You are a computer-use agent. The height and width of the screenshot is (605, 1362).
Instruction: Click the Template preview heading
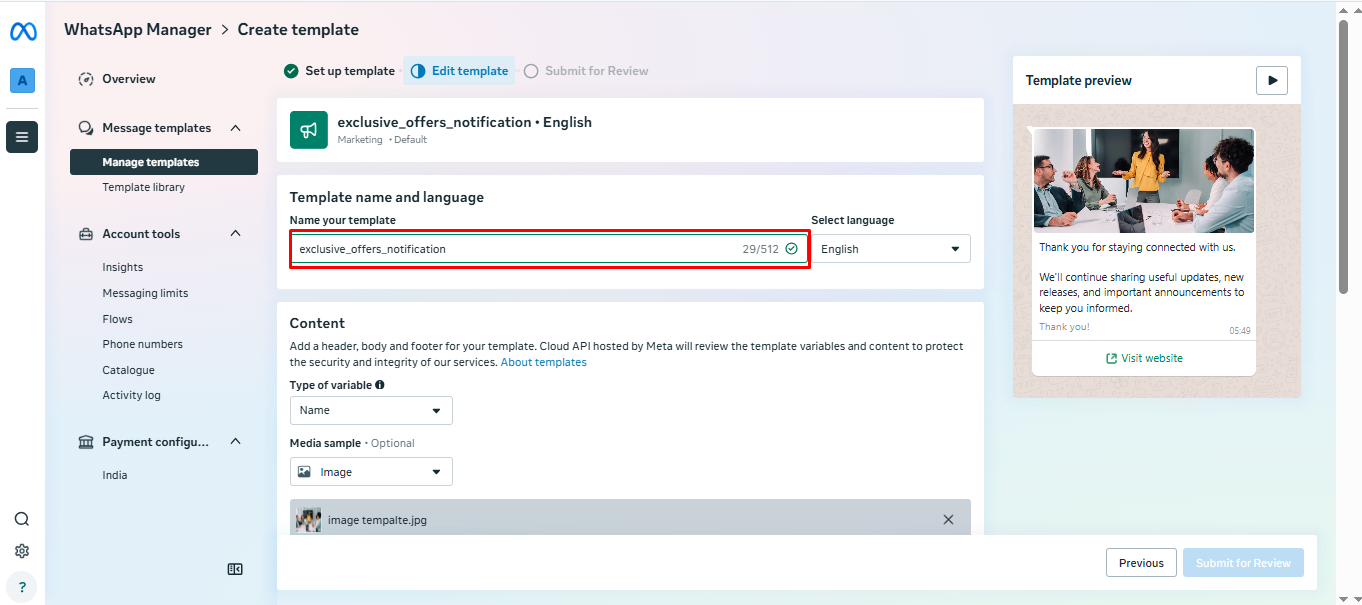[x=1079, y=81]
